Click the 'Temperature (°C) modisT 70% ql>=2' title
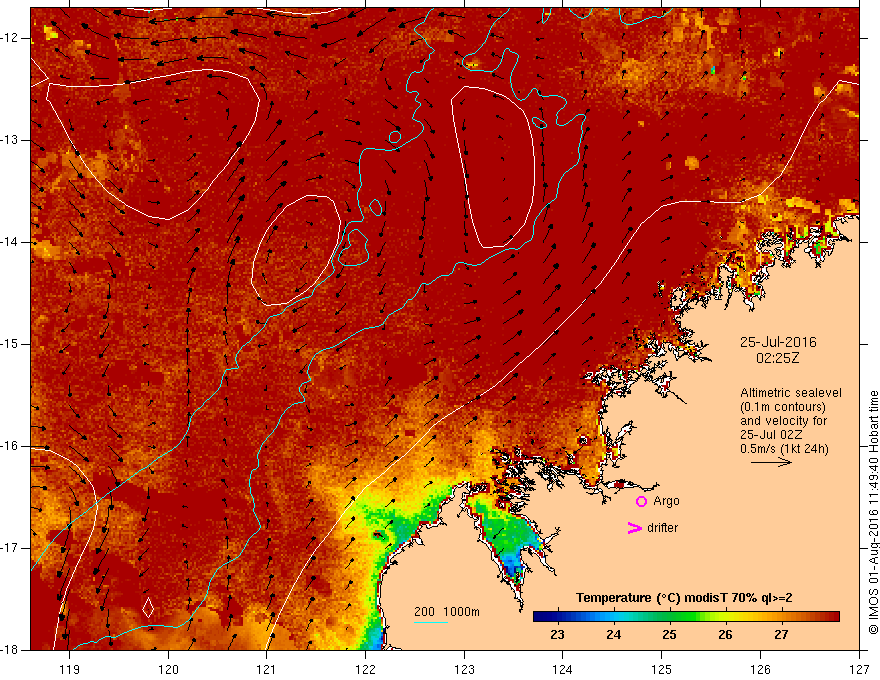This screenshot has height=680, width=880. point(684,598)
